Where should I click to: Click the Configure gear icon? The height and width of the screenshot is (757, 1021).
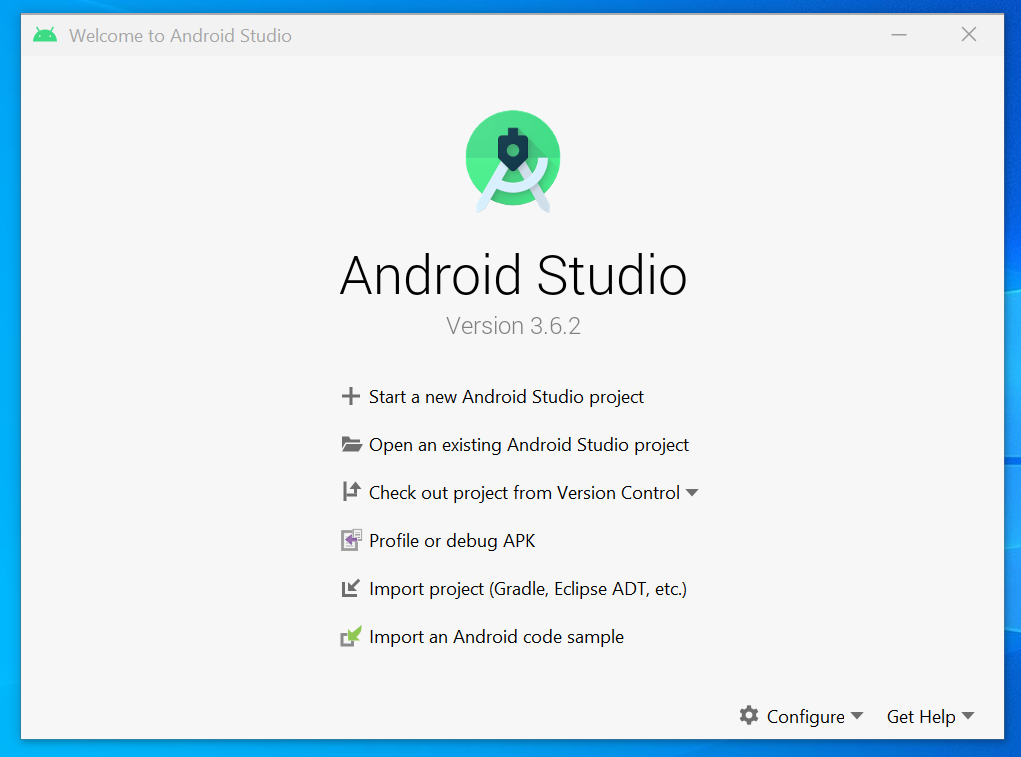[x=749, y=715]
